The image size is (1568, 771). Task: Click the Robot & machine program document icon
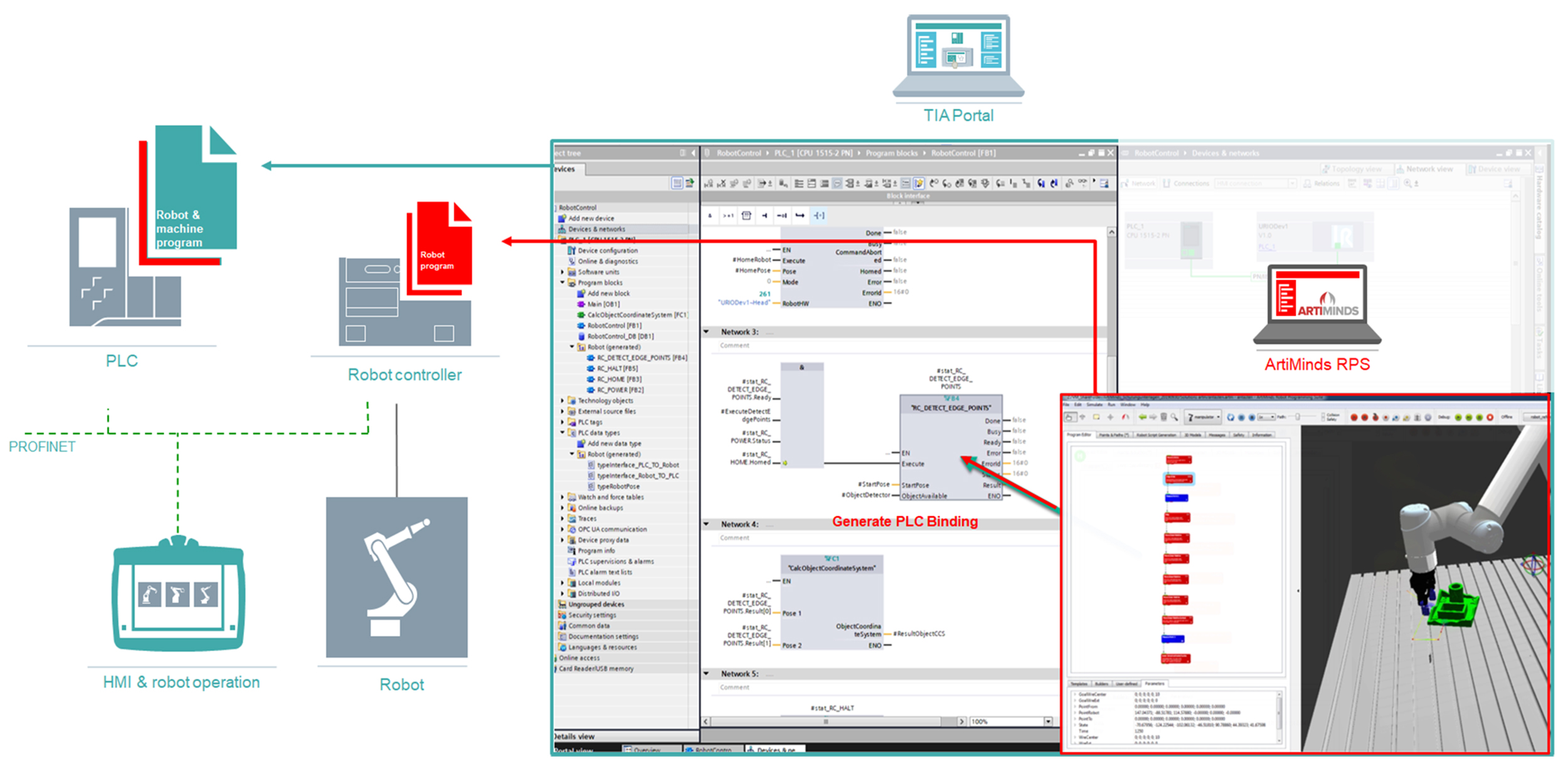[195, 187]
